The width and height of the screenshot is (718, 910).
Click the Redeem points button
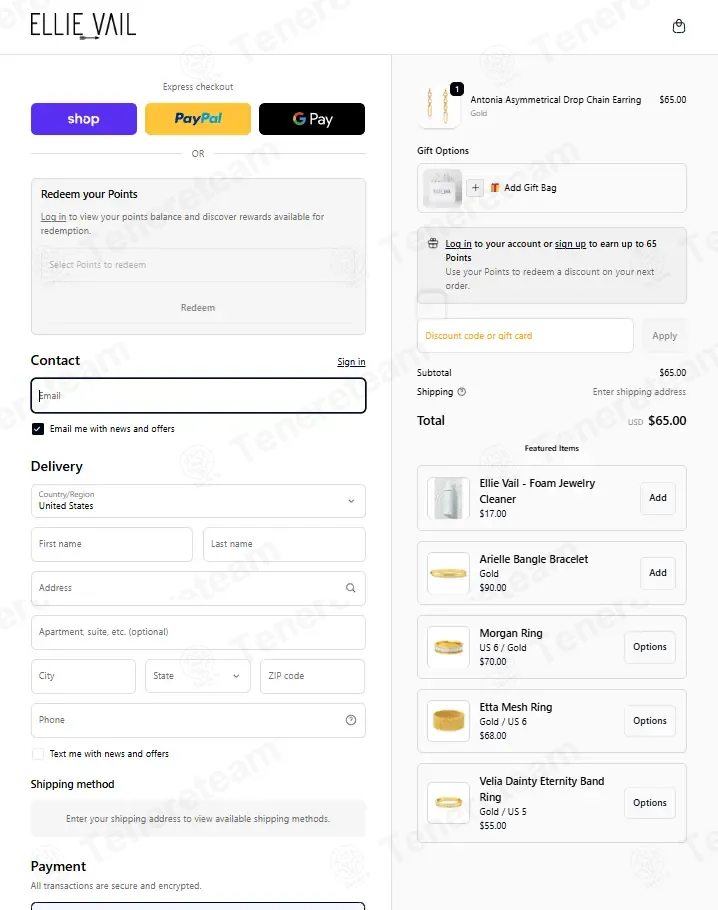click(x=198, y=308)
